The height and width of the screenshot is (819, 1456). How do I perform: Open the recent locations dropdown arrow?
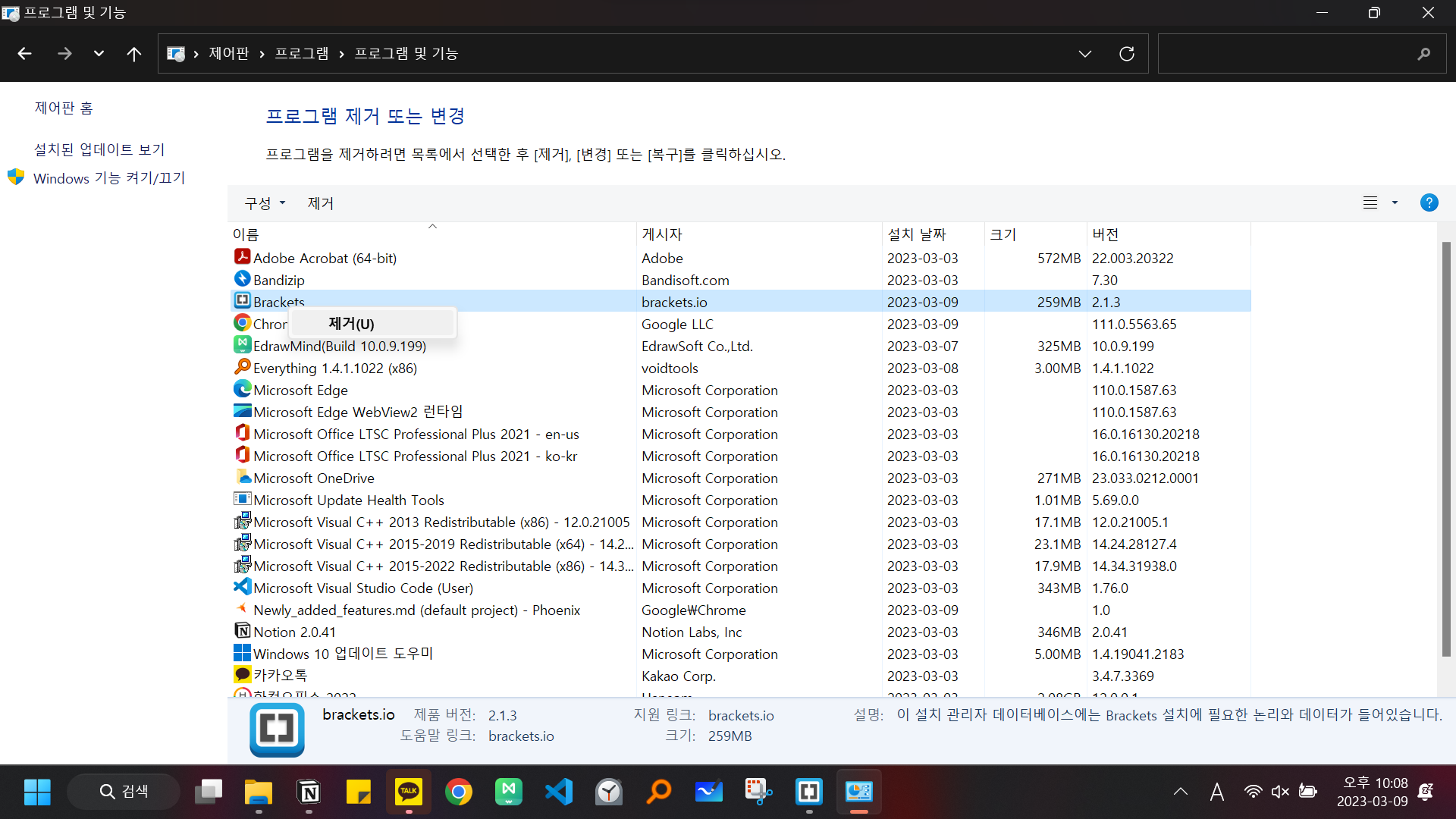(99, 54)
